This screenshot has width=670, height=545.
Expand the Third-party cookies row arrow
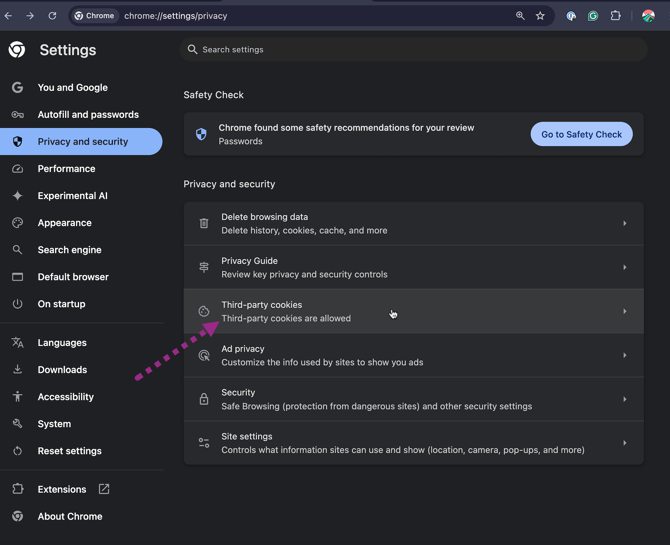tap(625, 312)
